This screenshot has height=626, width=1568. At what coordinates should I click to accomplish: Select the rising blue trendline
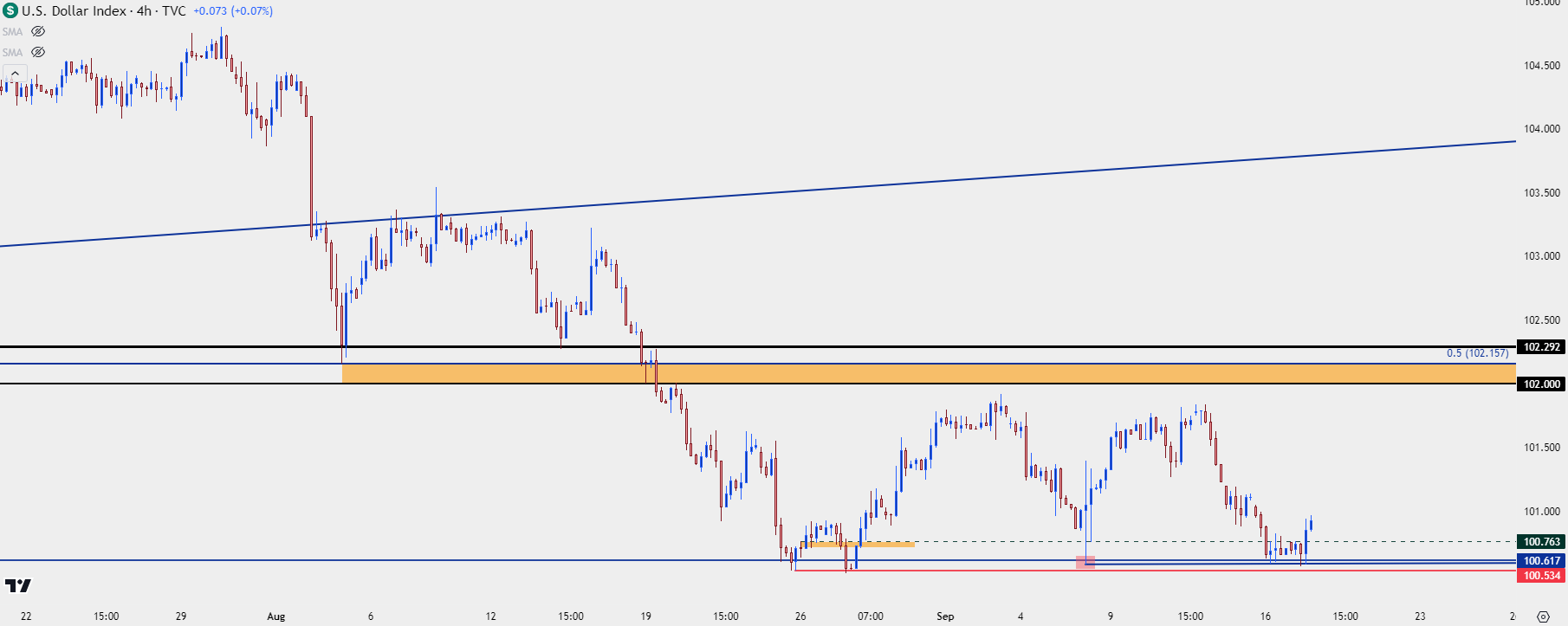[x=758, y=194]
